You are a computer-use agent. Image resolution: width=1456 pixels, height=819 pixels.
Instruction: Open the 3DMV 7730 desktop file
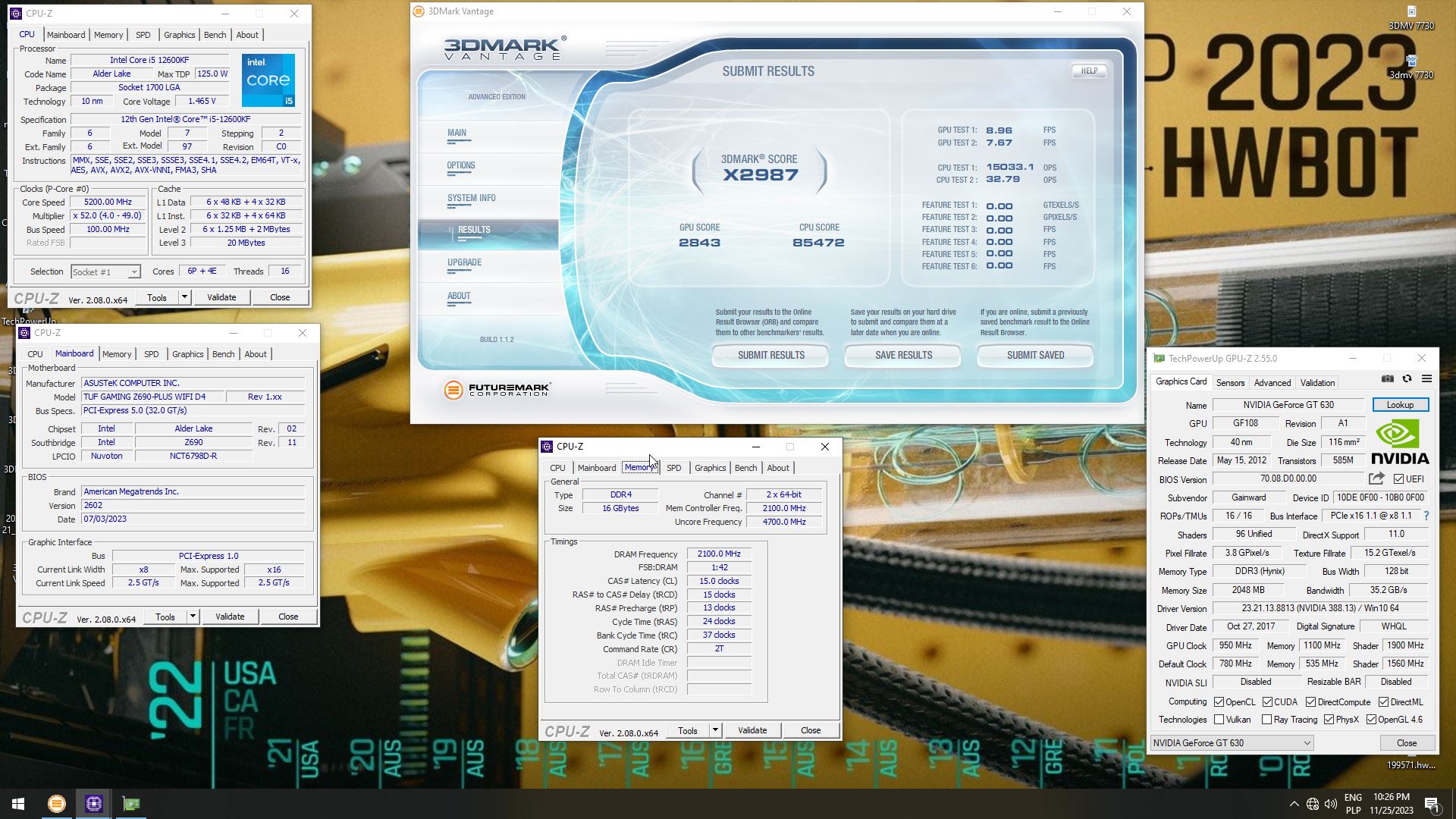coord(1411,18)
